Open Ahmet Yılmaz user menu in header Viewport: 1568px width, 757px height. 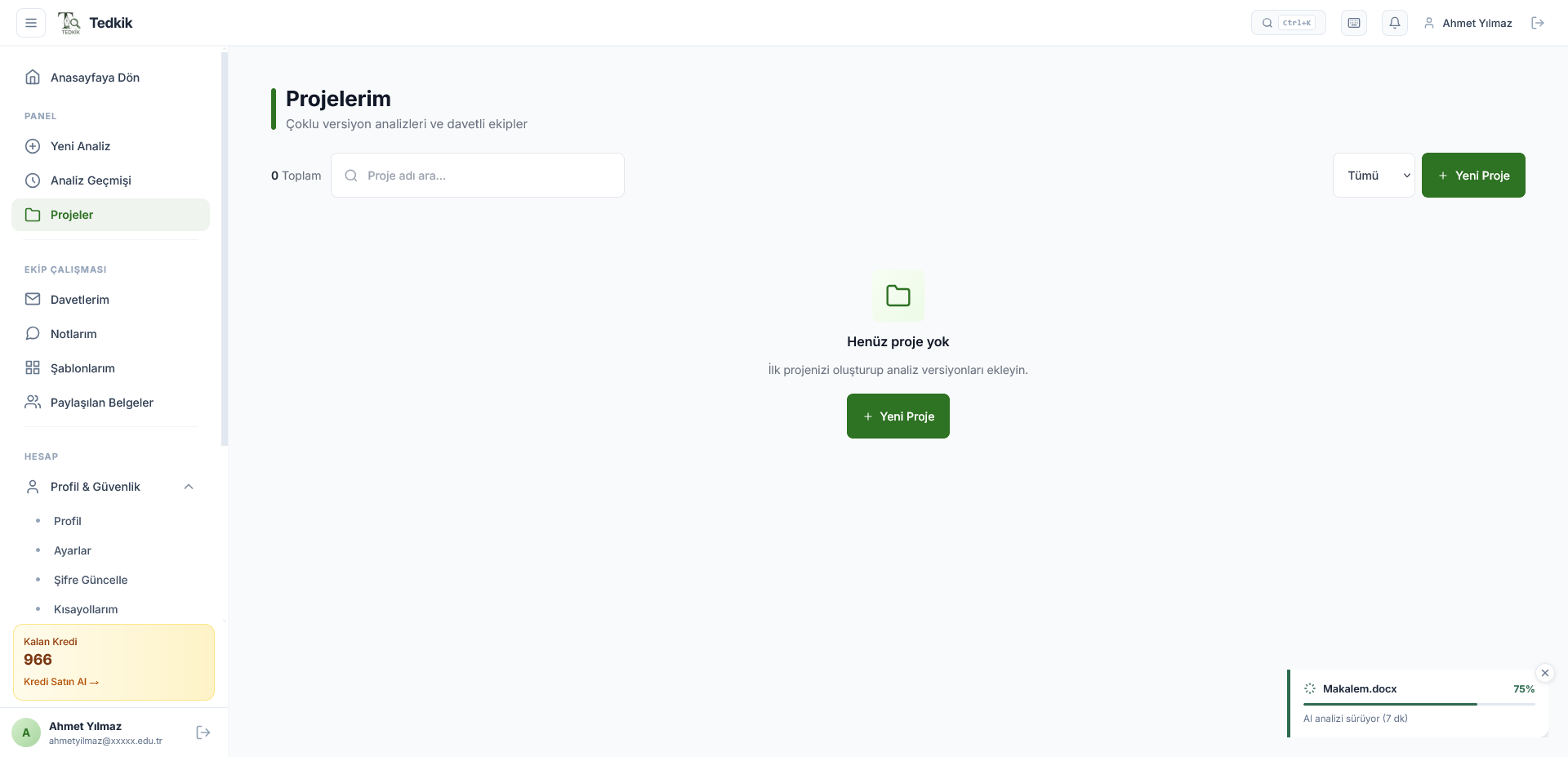[1468, 23]
